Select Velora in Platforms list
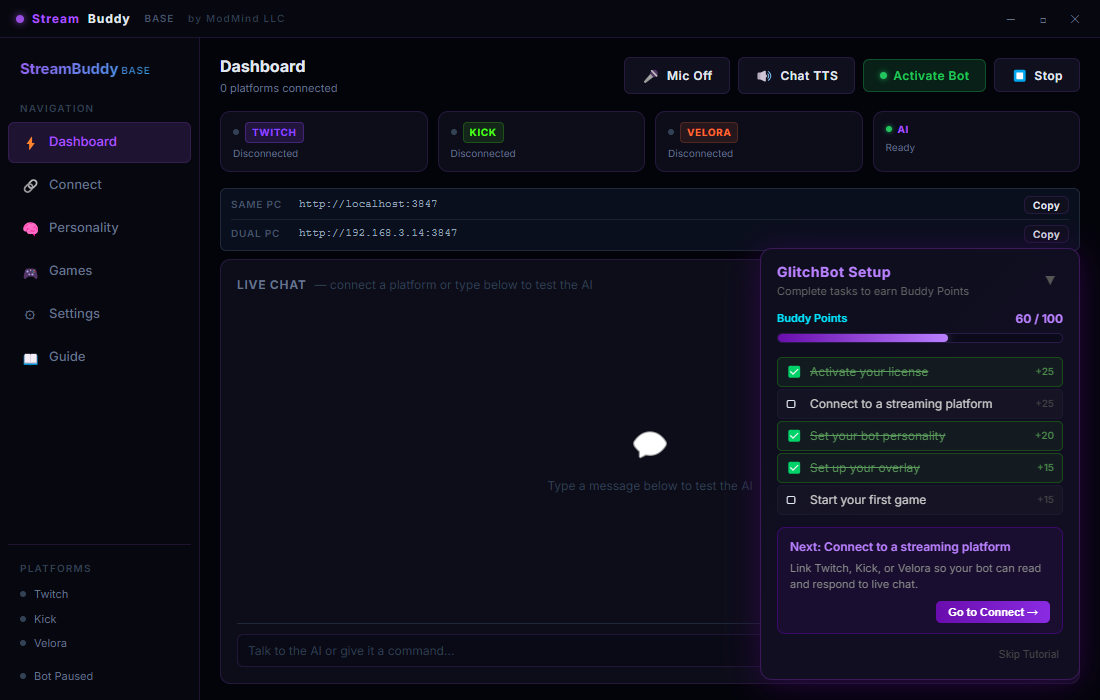1100x700 pixels. pos(51,643)
